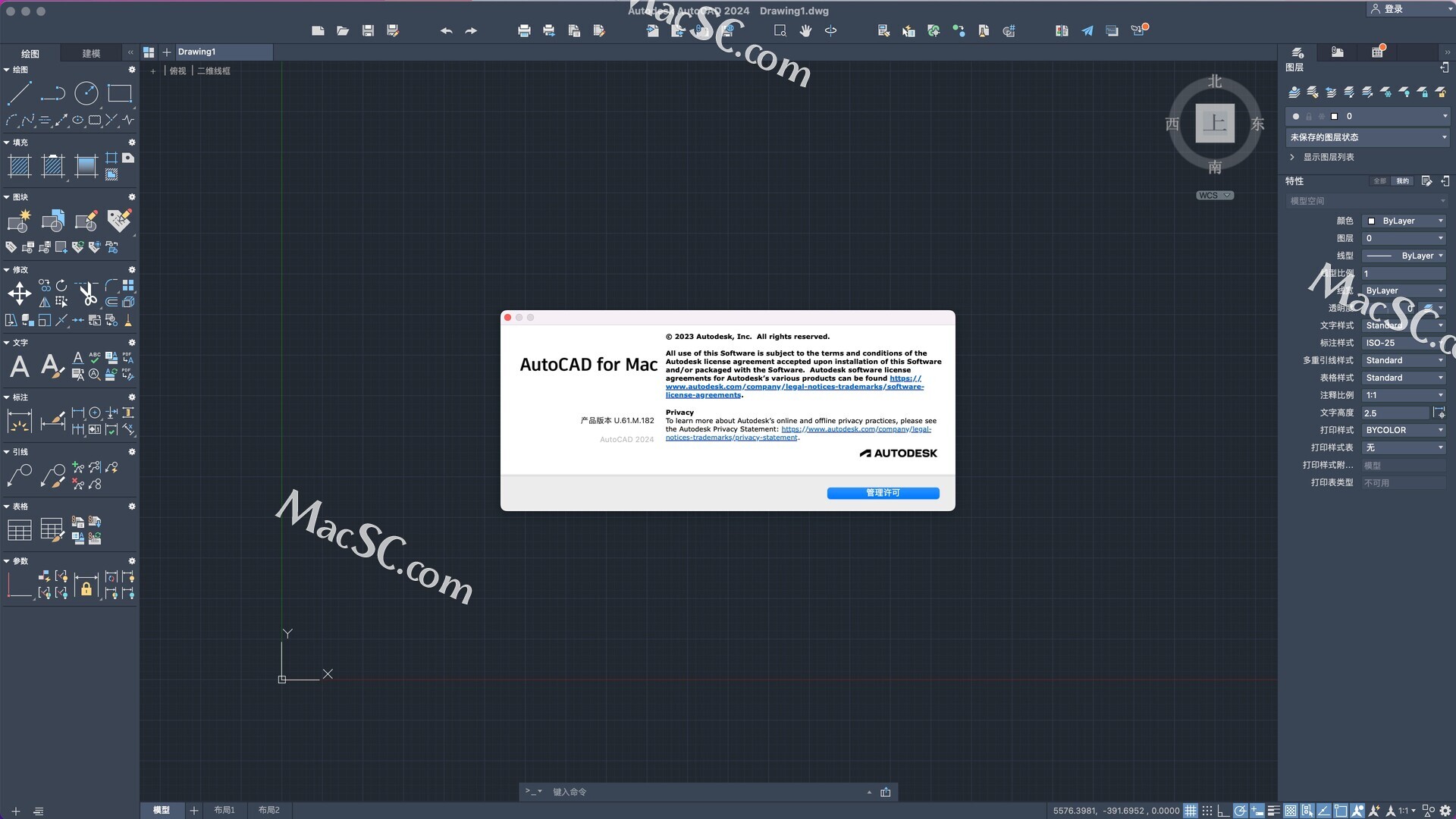This screenshot has width=1456, height=819.
Task: Open the color ByLayer dropdown
Action: tap(1404, 221)
